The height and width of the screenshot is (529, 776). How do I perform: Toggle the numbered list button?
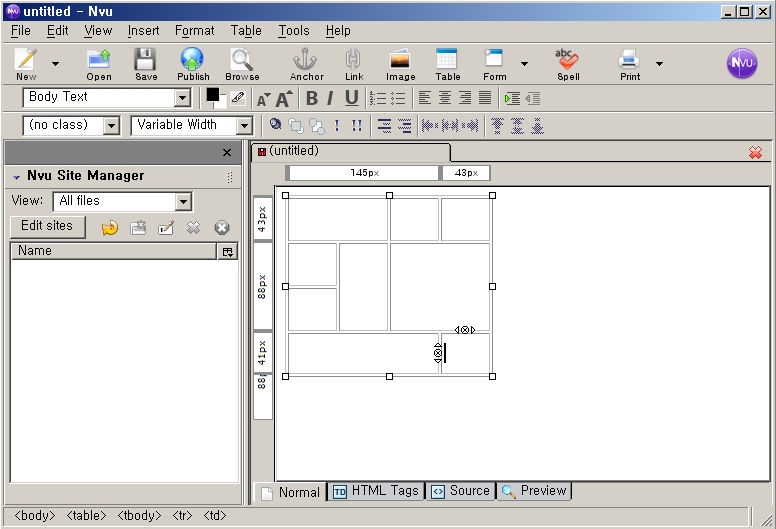coord(379,98)
